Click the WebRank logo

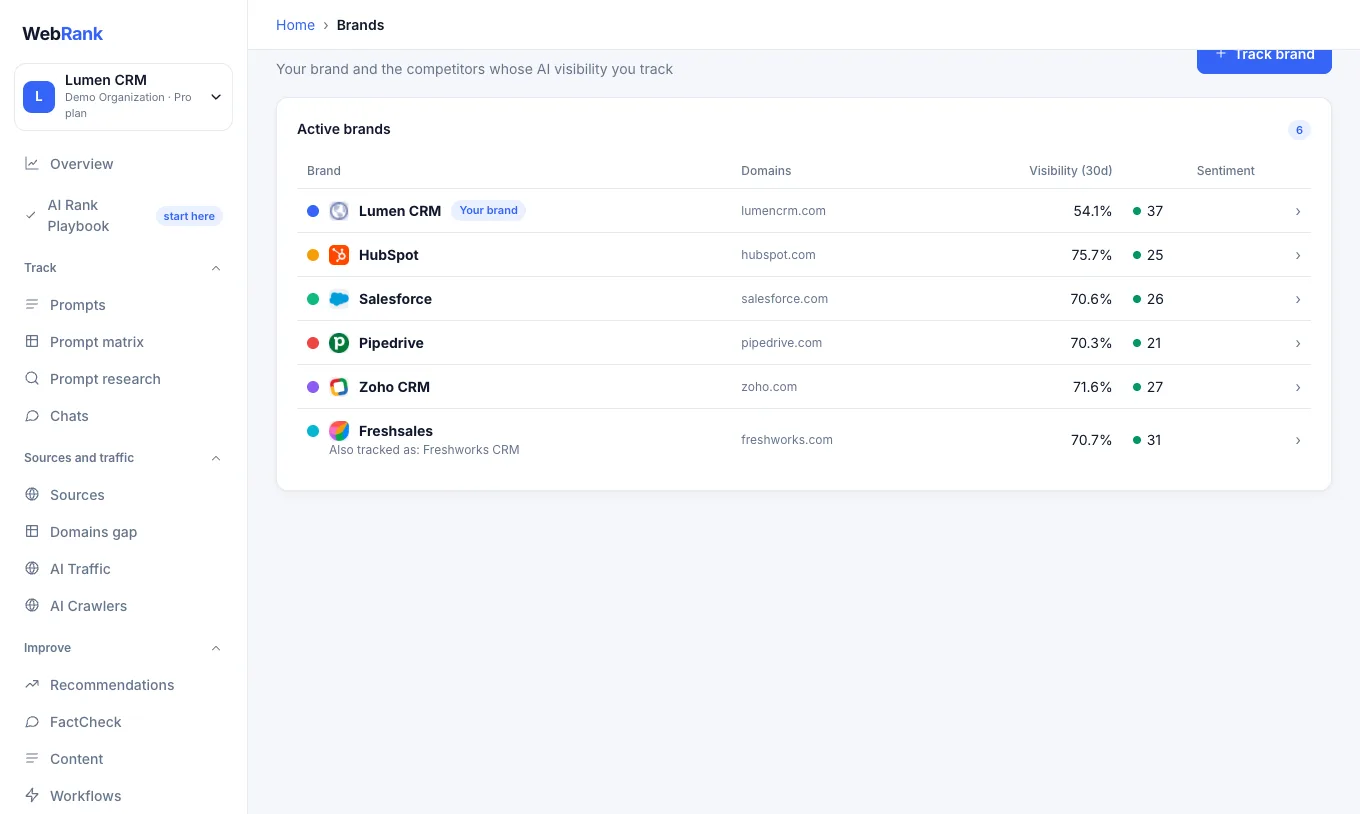point(63,33)
